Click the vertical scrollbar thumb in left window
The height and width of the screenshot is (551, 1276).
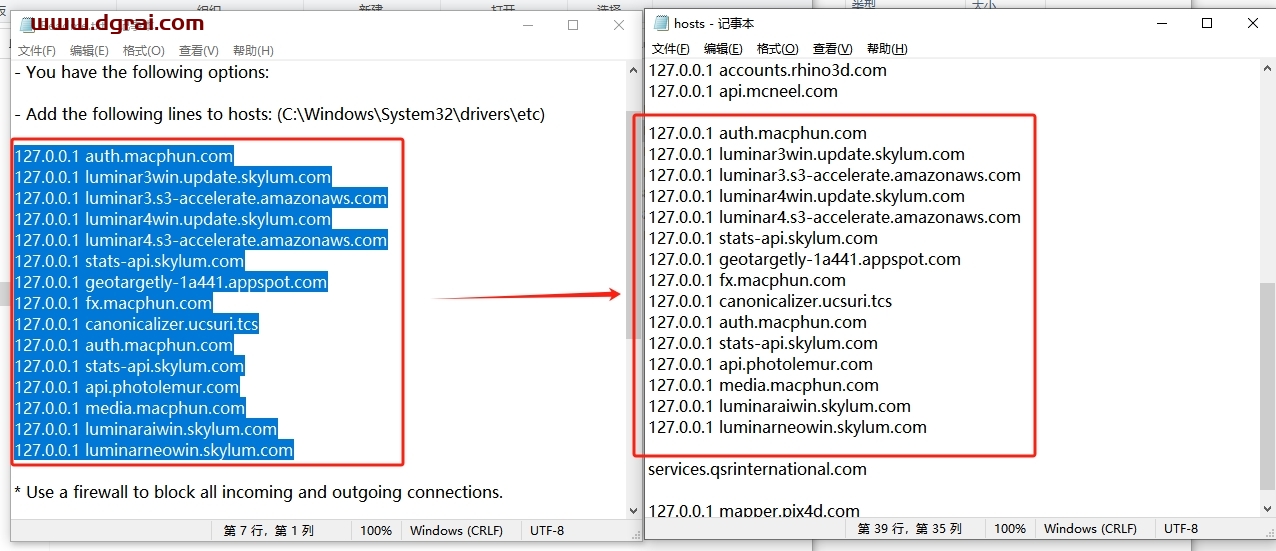[633, 225]
